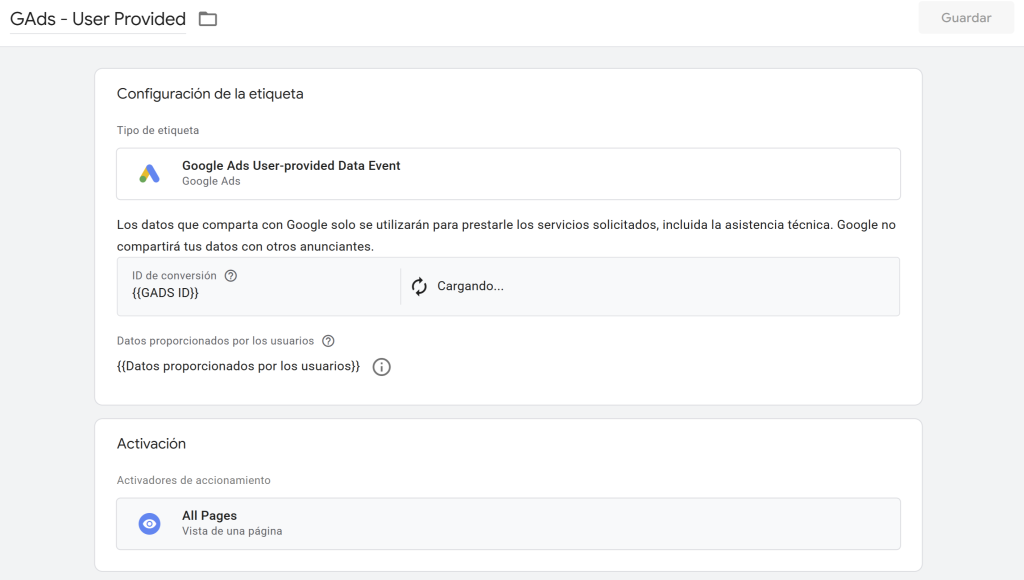
Task: Click the Configuración de la etiqueta heading
Action: [x=210, y=94]
